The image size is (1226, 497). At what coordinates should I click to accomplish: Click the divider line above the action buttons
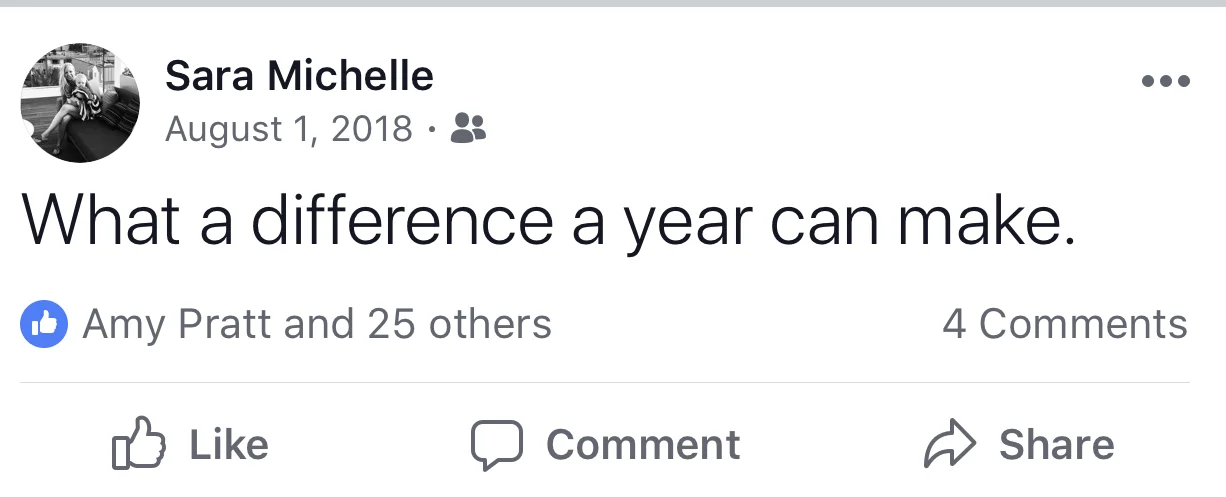605,382
